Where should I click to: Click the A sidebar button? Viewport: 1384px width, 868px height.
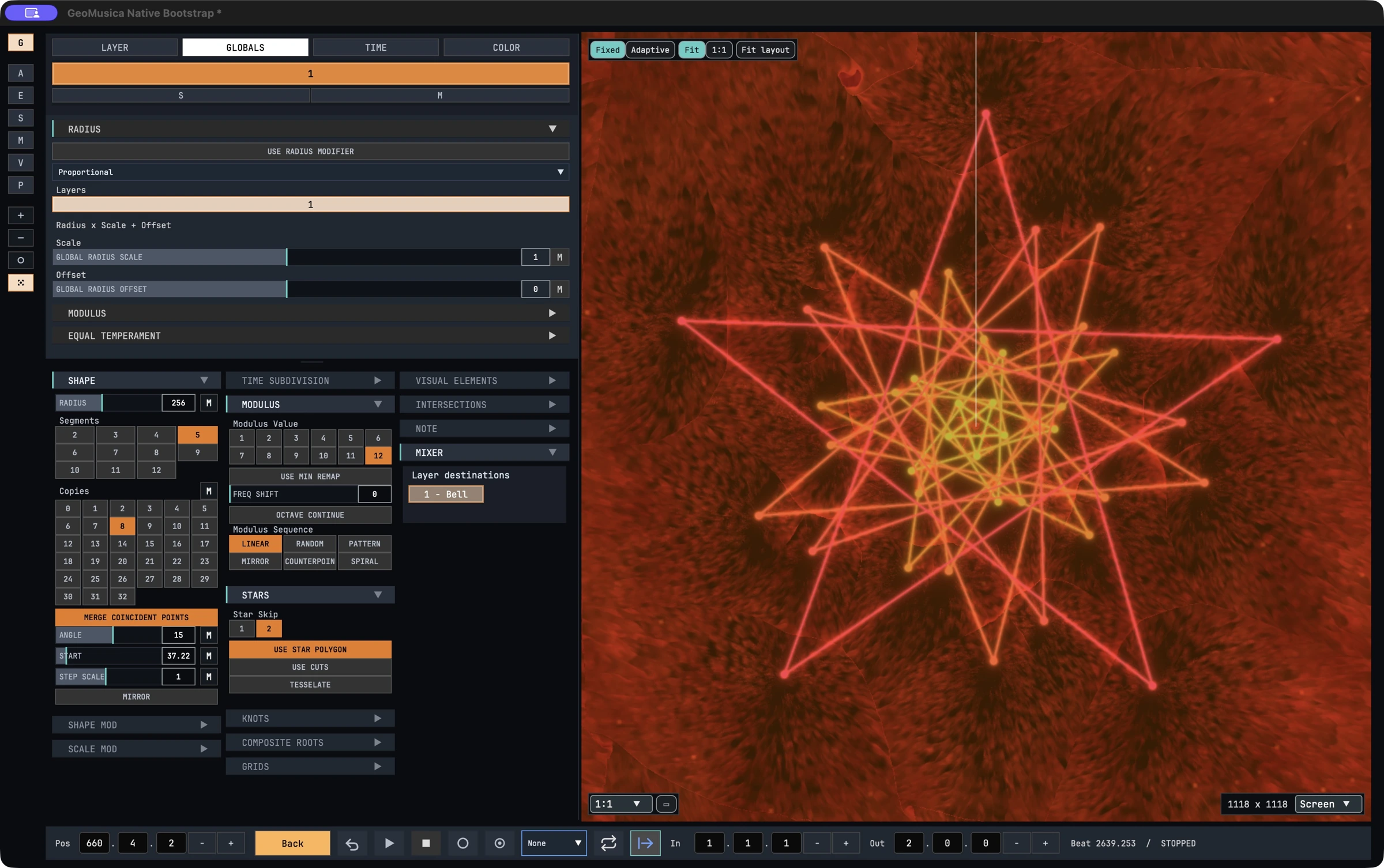point(21,73)
